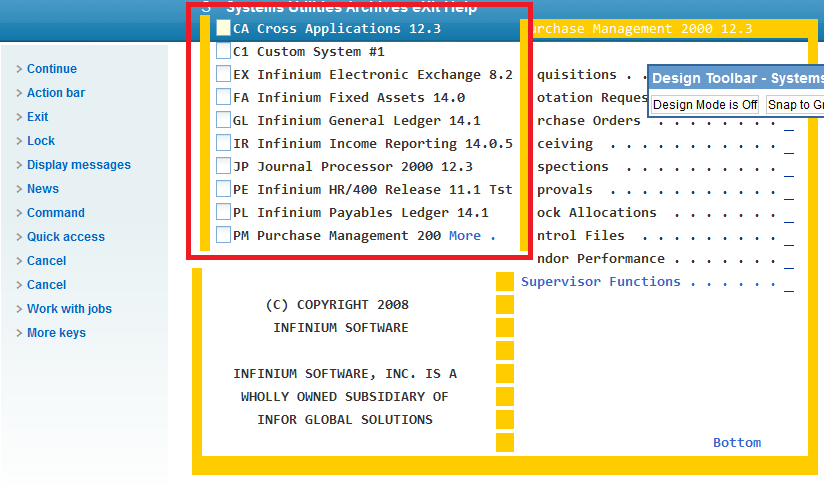Click the Exit link in the sidebar
The height and width of the screenshot is (485, 824).
[37, 117]
